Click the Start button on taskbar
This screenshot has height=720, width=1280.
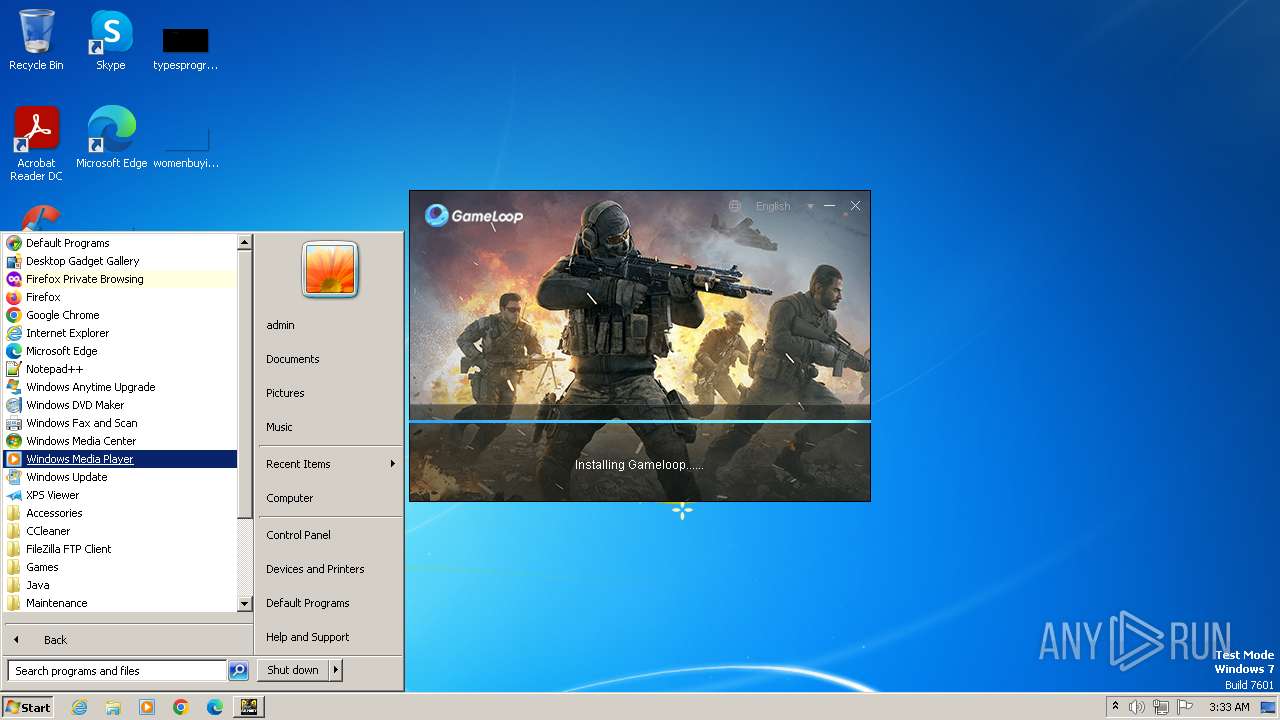(x=28, y=707)
